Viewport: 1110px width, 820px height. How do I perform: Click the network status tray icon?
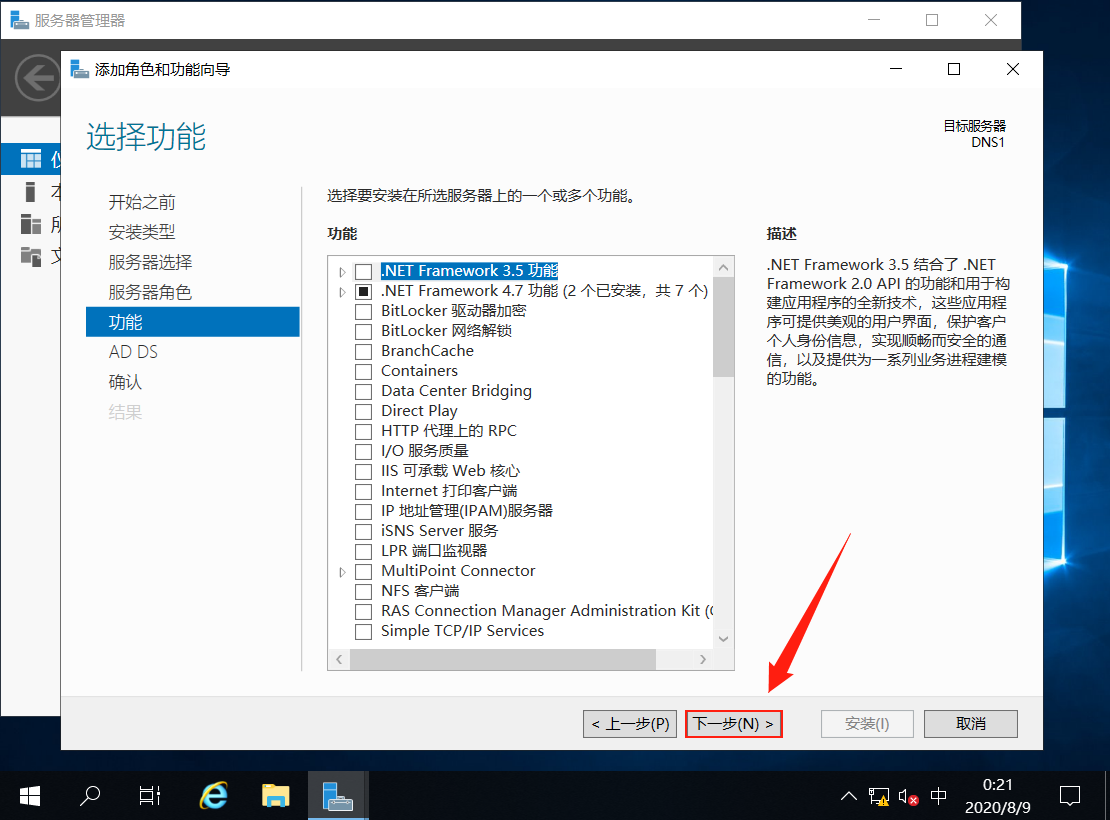879,797
